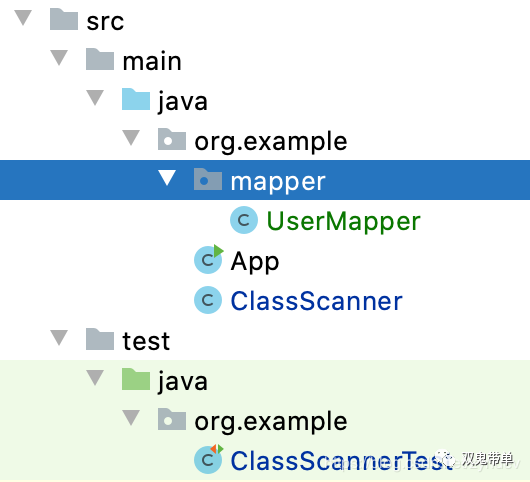The width and height of the screenshot is (530, 482).
Task: Select the ClassScannerTest file label
Action: point(341,460)
